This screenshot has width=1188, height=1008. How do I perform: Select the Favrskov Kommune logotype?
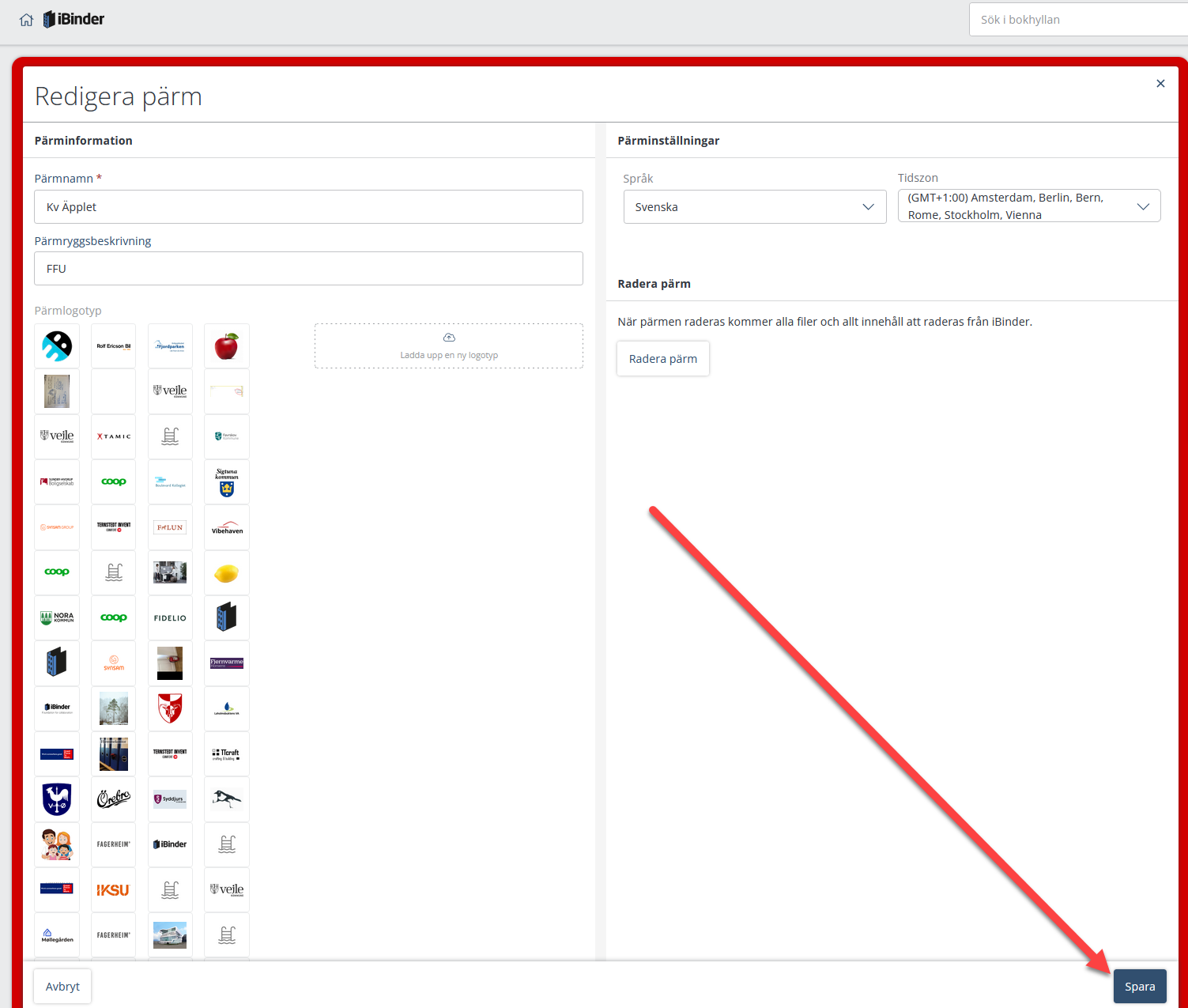227,436
